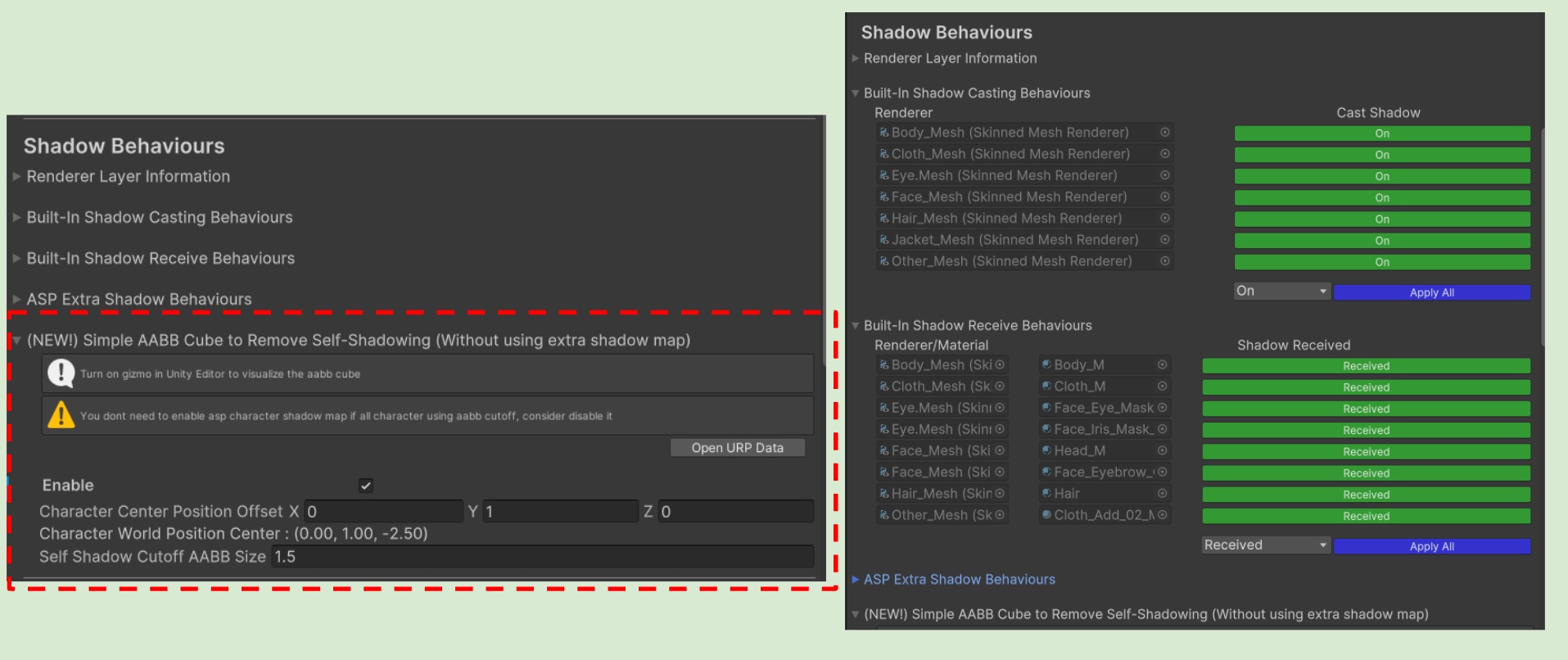Click picker icon beside Hair material
Viewport: 1568px width, 660px height.
(x=1162, y=494)
